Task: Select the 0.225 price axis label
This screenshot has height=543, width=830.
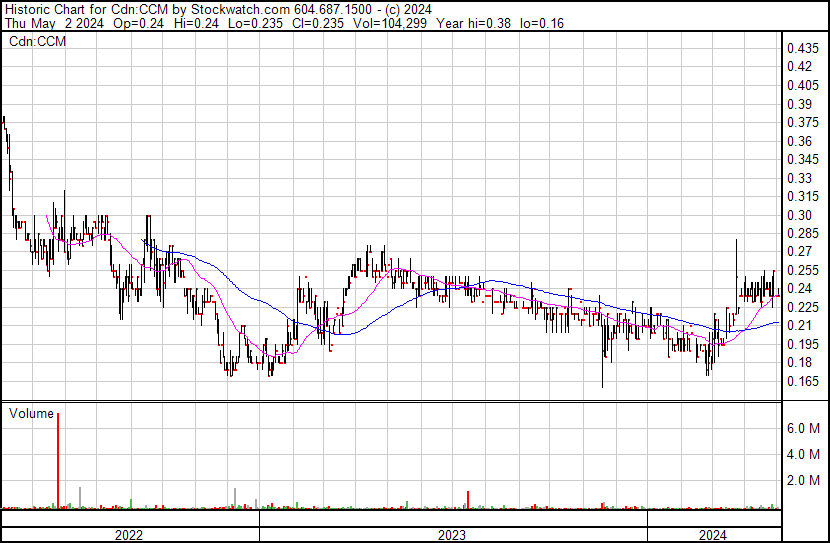Action: [803, 307]
